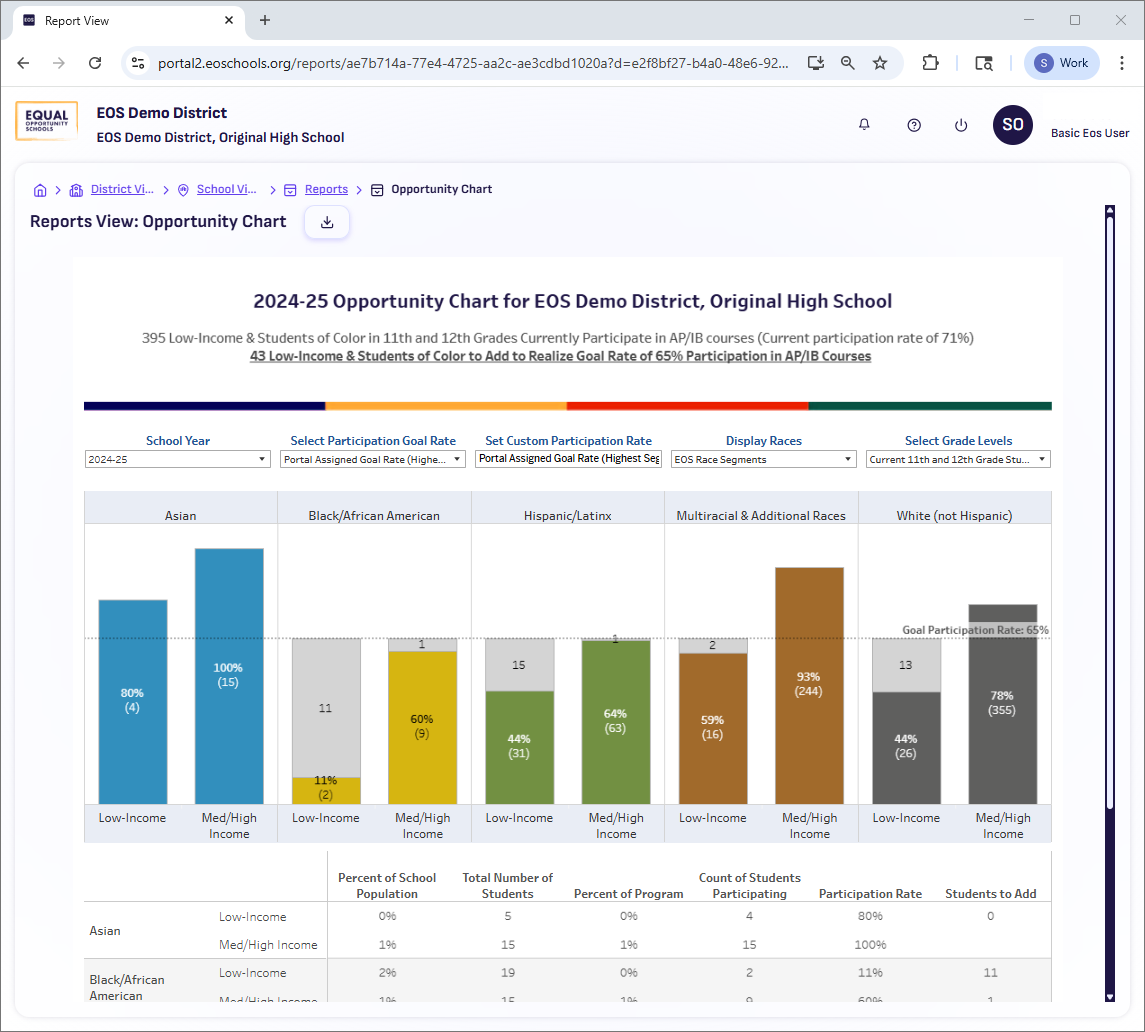Click the help question-mark icon
Viewport: 1145px width, 1032px height.
[x=913, y=125]
